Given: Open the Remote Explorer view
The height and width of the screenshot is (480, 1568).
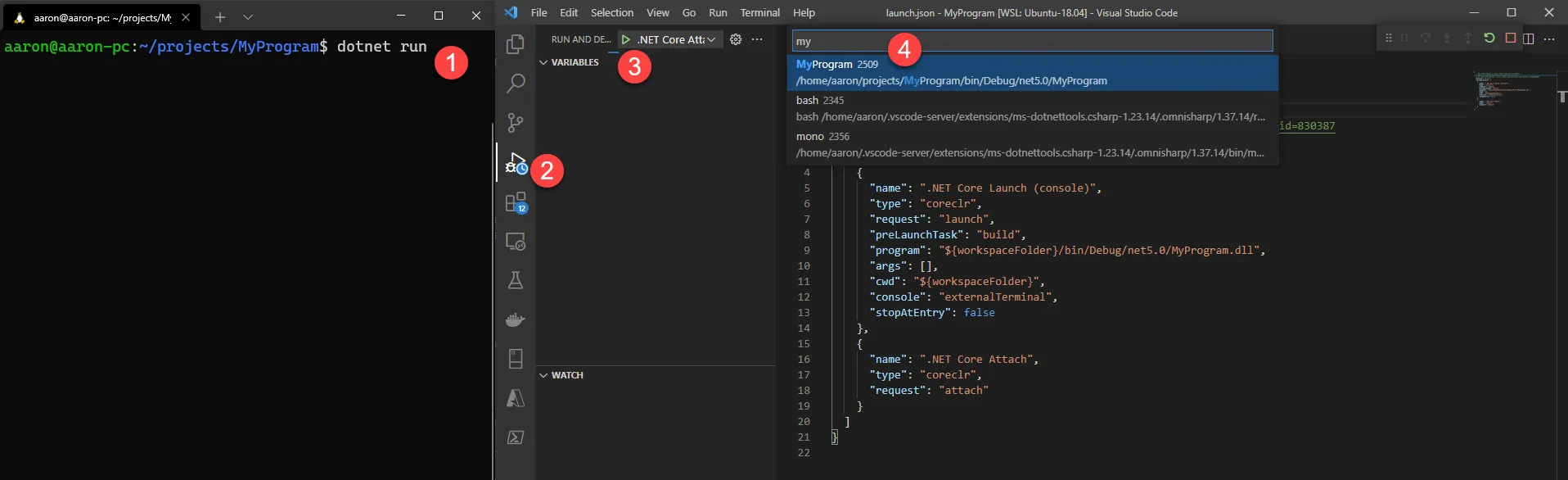Looking at the screenshot, I should pyautogui.click(x=515, y=241).
